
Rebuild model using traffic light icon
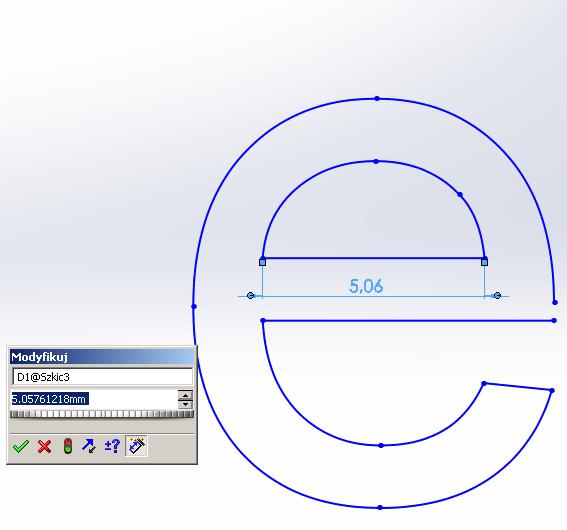click(x=68, y=446)
